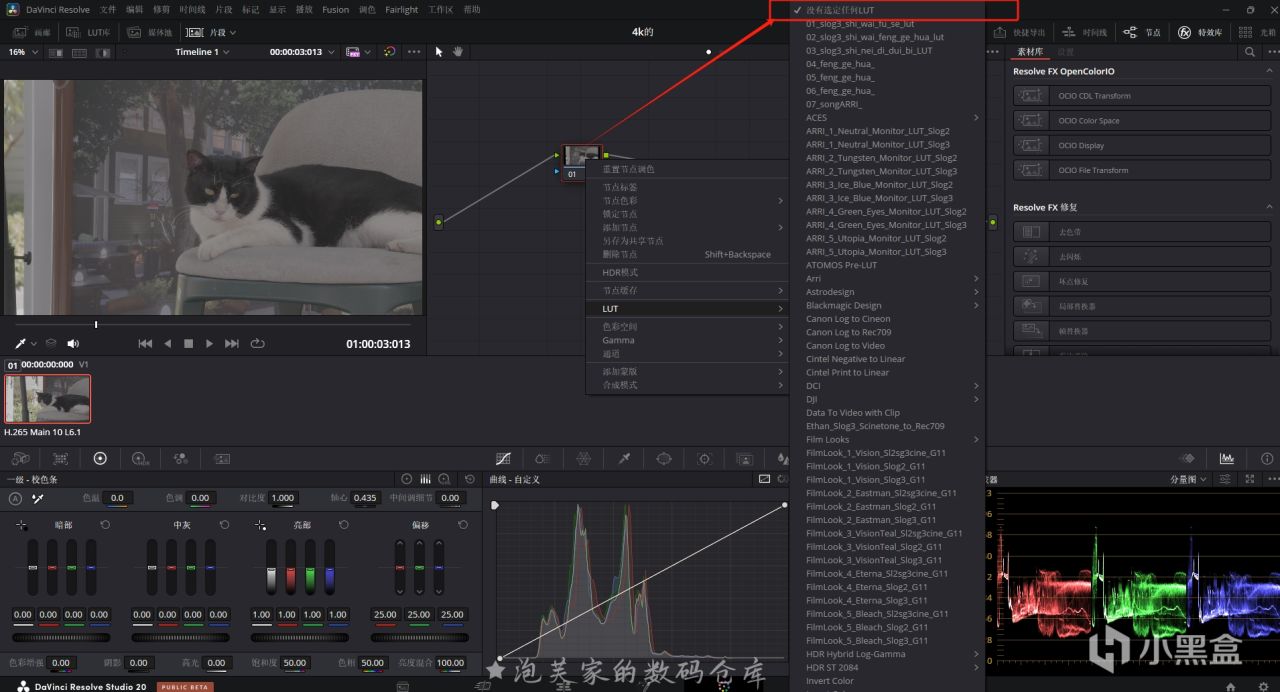
Task: Click the search icon in effects library
Action: (1249, 52)
